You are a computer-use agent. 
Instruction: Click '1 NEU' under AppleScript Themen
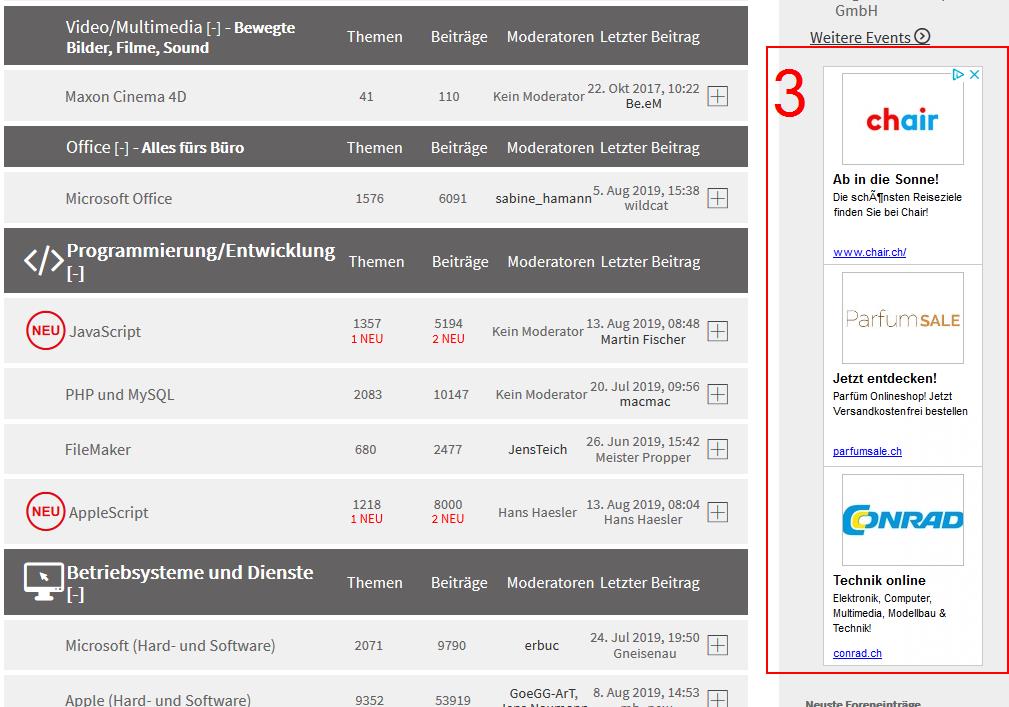pos(367,519)
